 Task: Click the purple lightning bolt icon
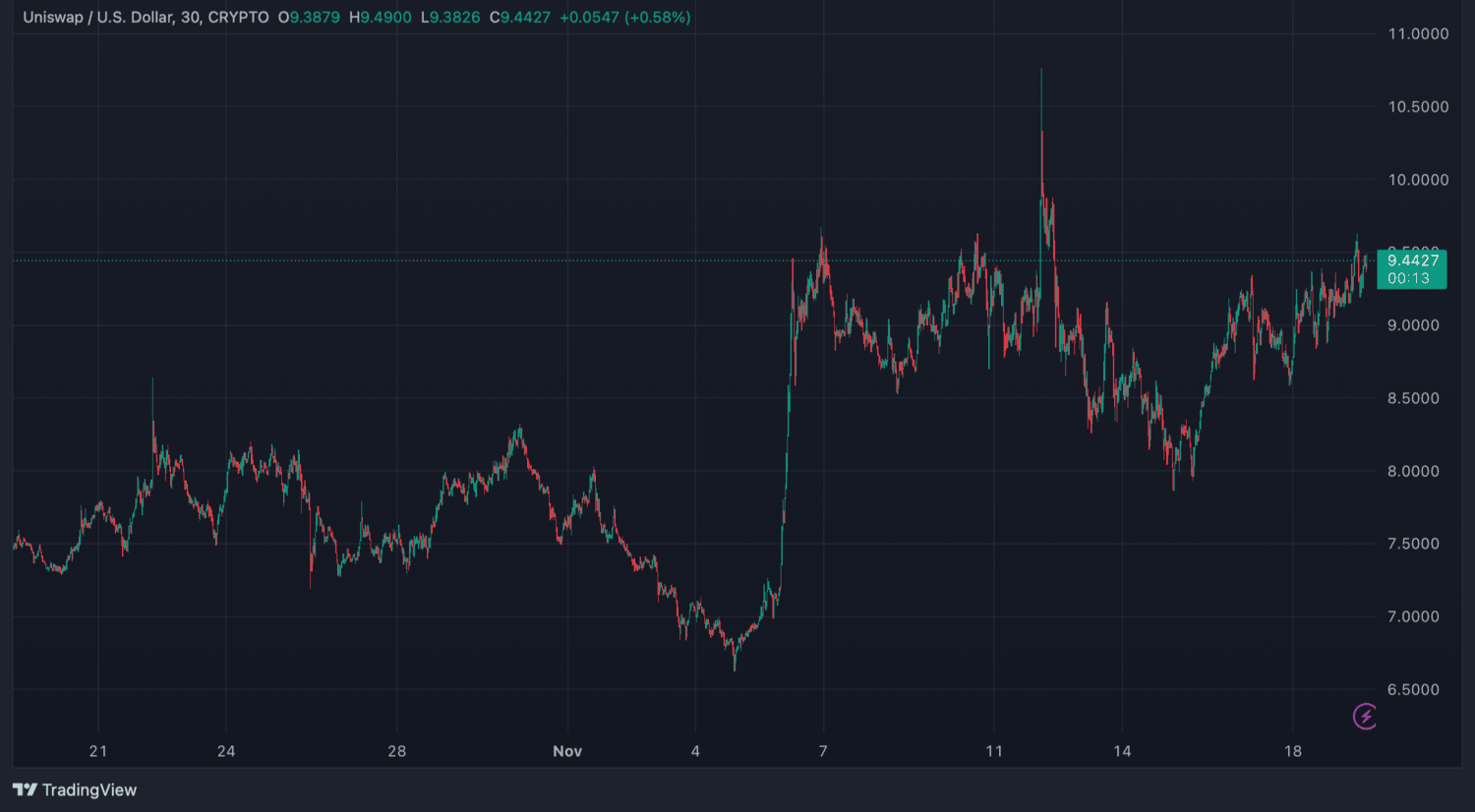click(x=1365, y=717)
